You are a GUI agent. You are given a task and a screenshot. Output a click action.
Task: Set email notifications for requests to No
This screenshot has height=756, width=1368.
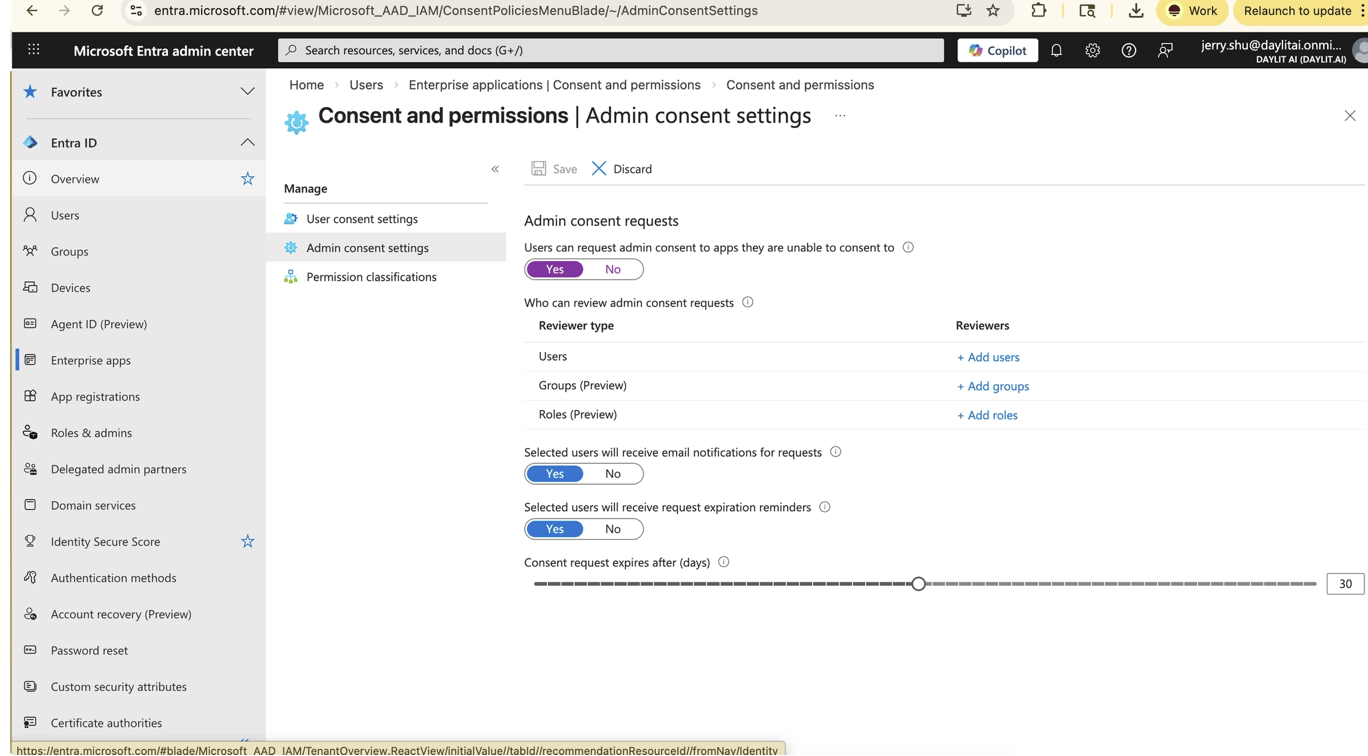(x=613, y=474)
